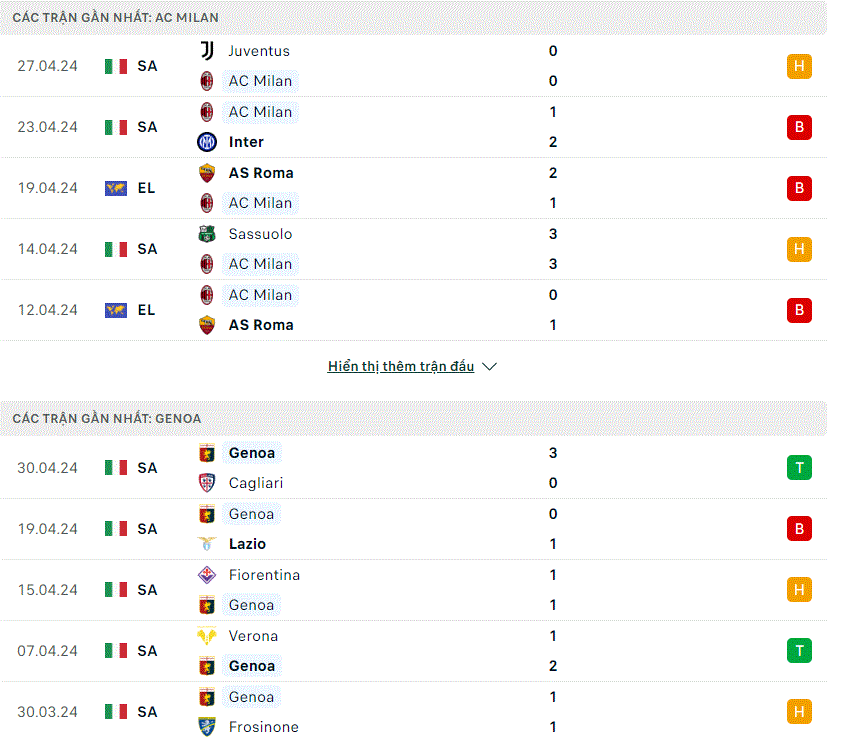Click the Inter club crest icon
This screenshot has width=841, height=742.
(207, 142)
